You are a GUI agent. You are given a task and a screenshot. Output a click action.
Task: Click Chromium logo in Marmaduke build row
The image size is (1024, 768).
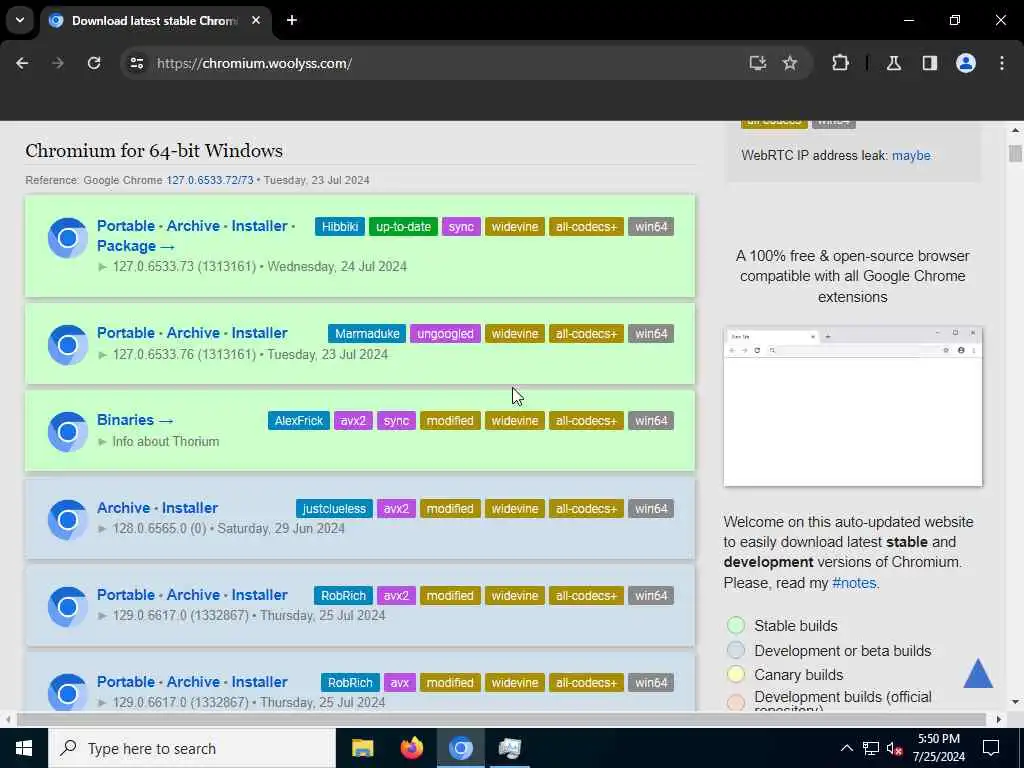click(68, 344)
